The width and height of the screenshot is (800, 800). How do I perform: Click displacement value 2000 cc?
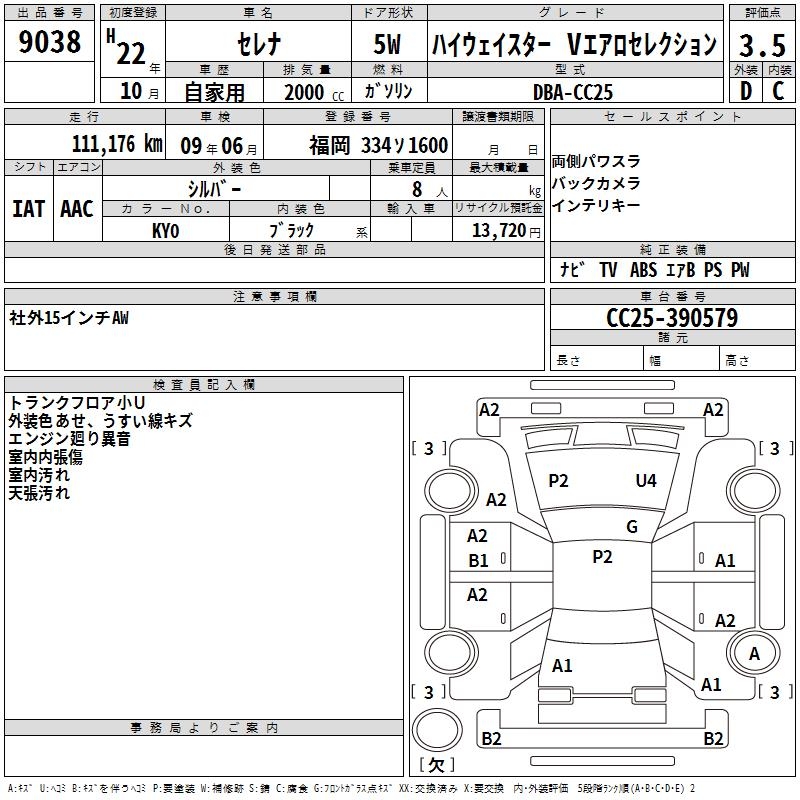point(314,92)
